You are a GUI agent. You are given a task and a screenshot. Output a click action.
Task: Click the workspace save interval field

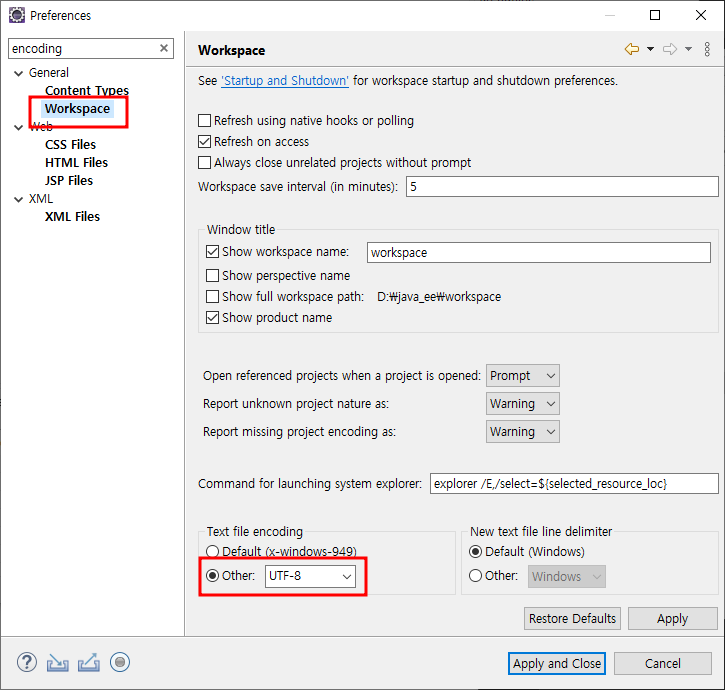(562, 186)
